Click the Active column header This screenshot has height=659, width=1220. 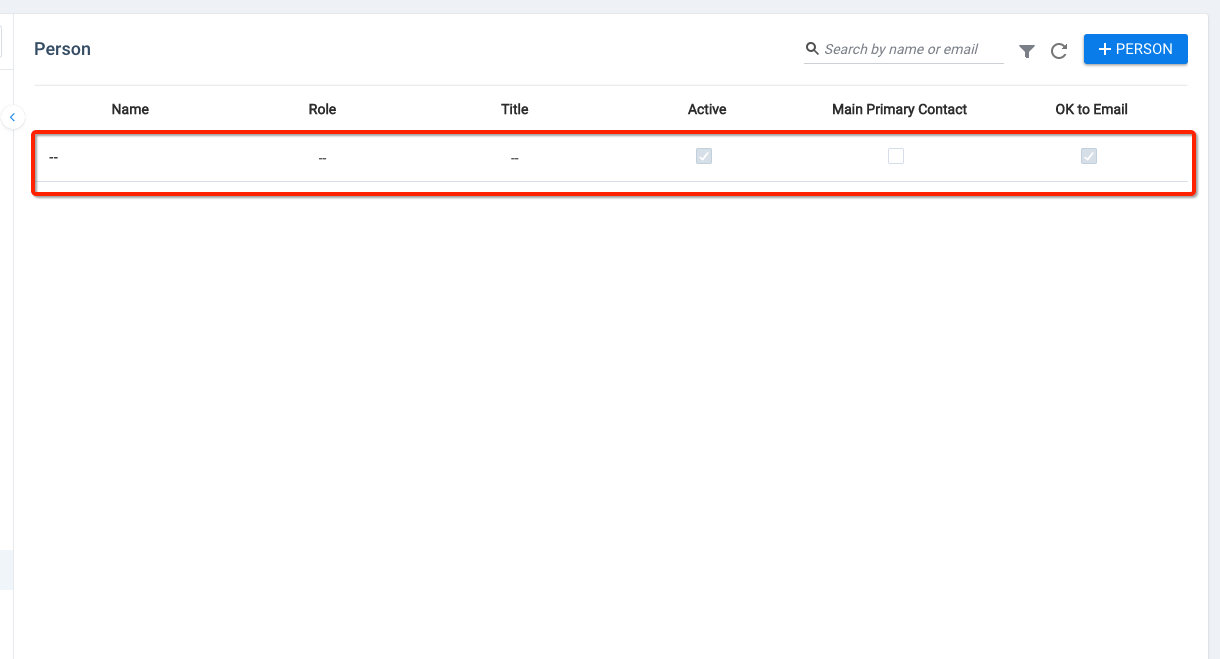[x=707, y=109]
